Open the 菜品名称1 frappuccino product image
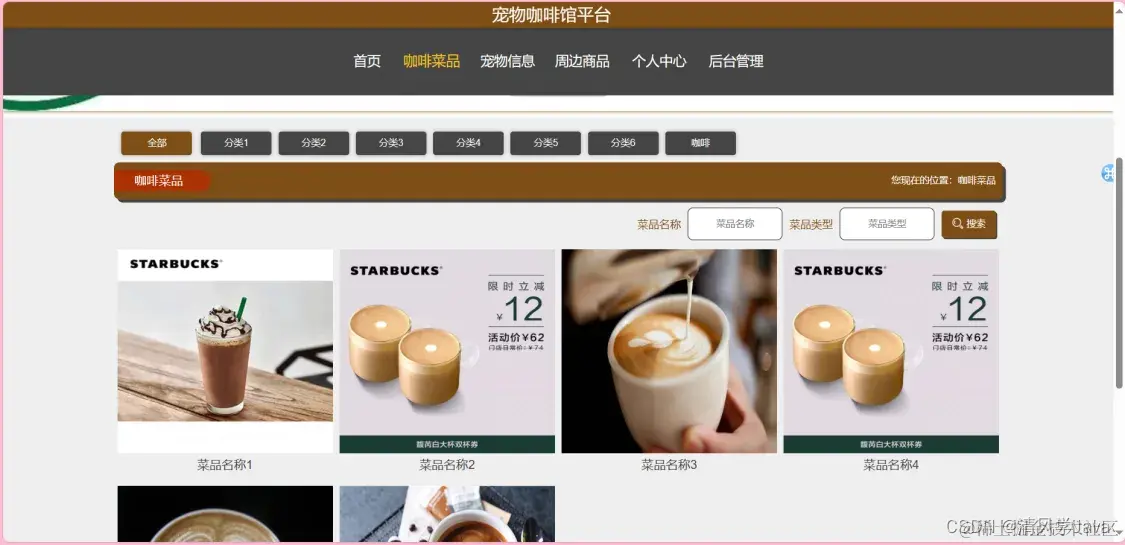The width and height of the screenshot is (1125, 545). (x=225, y=351)
